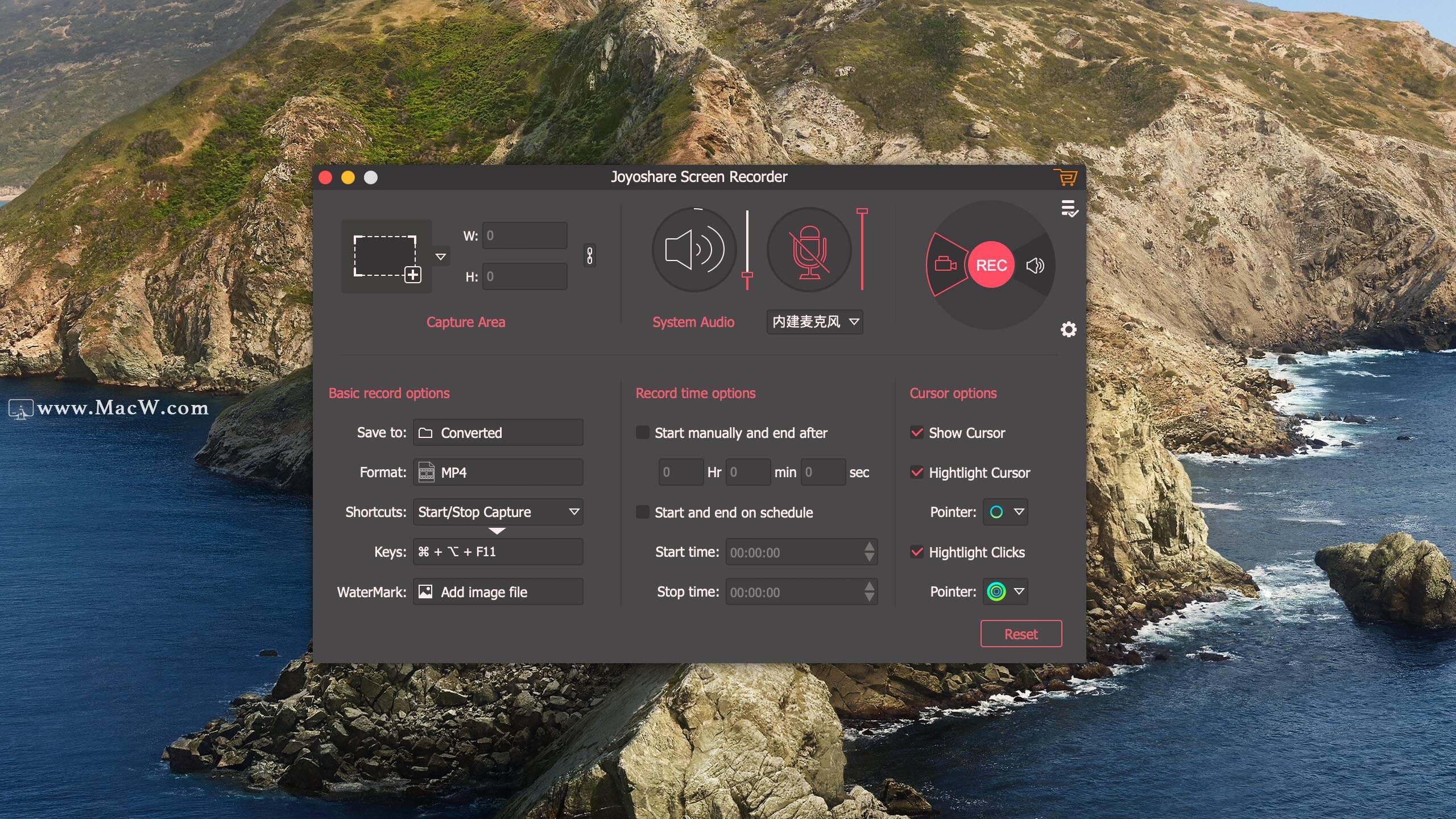Screen dimensions: 1456x819
Task: Click the MP4 format selector field
Action: click(x=498, y=472)
